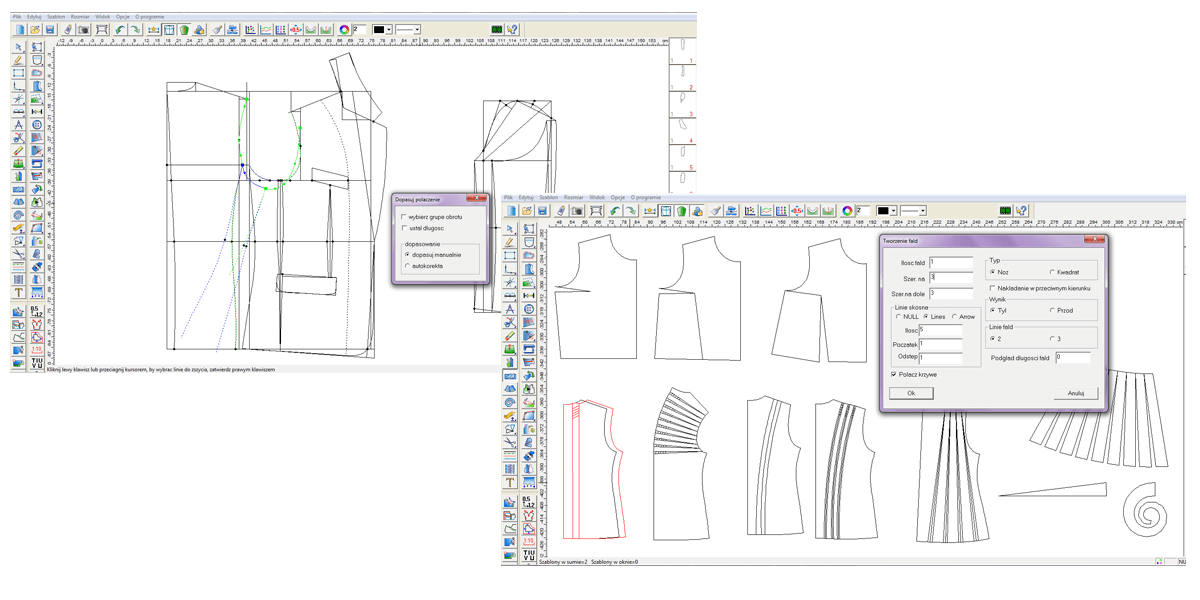Open 'O programie' menu in front window
1200x600 pixels.
[645, 198]
